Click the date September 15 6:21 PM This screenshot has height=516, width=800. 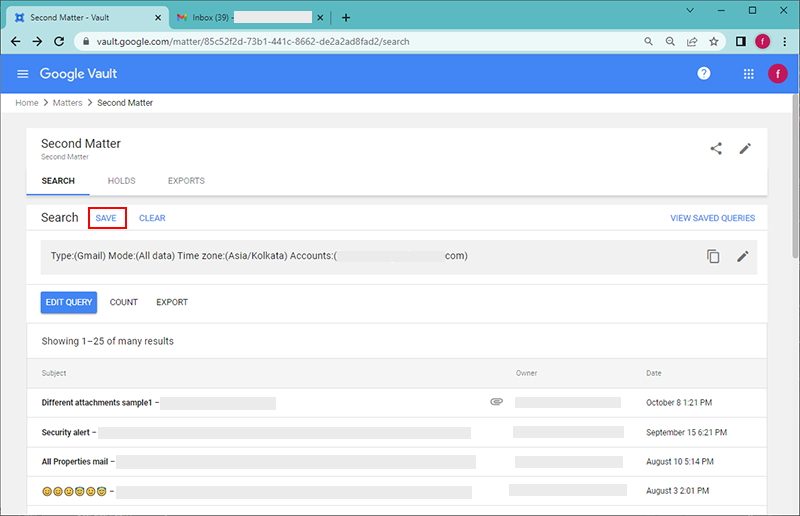click(x=686, y=432)
